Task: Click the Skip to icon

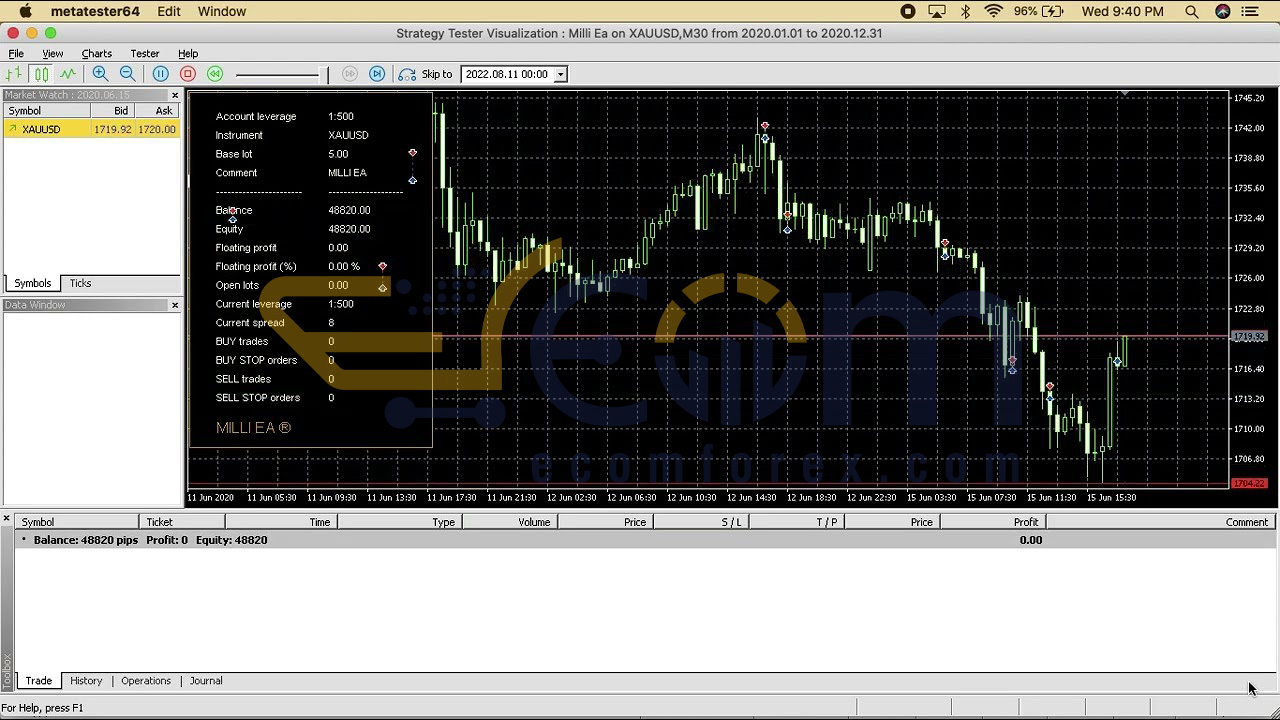Action: click(407, 74)
